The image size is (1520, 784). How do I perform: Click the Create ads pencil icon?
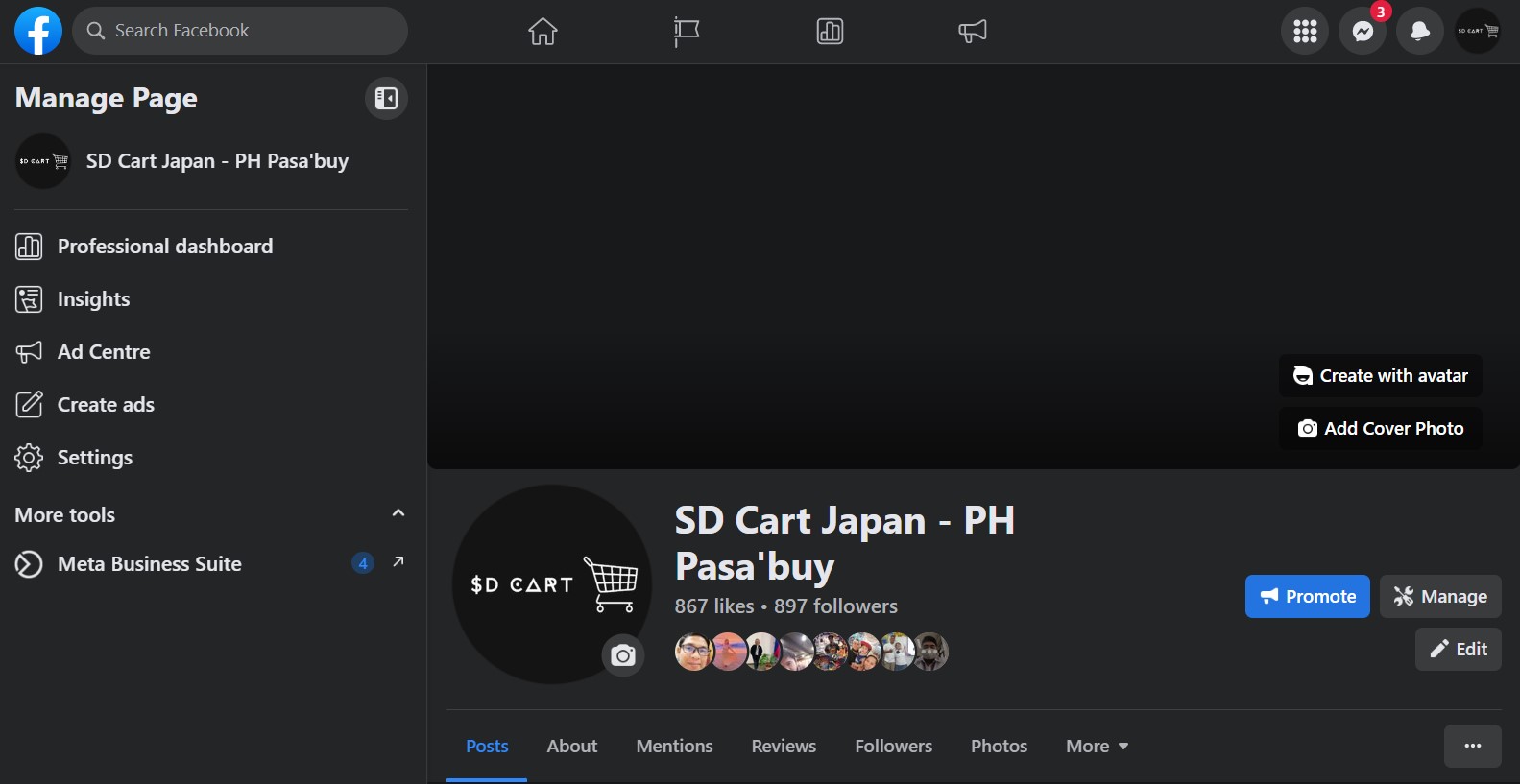29,405
